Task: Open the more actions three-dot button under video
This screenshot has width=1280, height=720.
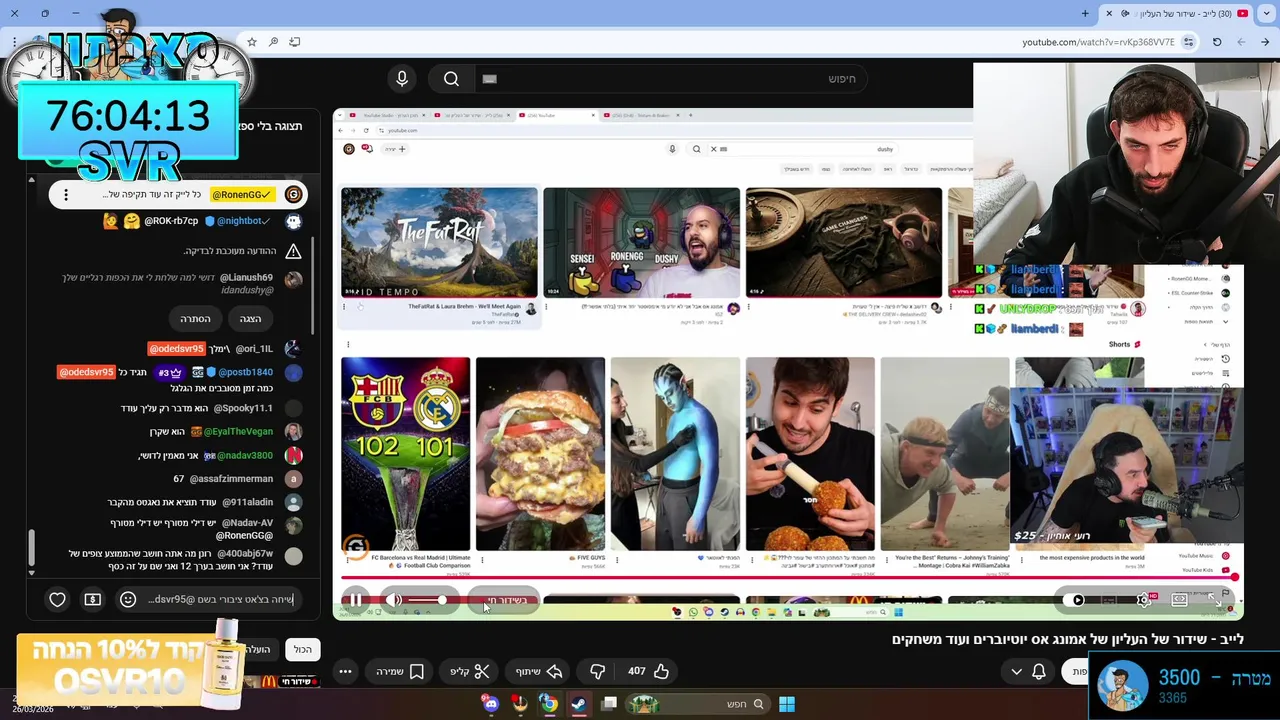Action: tap(345, 671)
